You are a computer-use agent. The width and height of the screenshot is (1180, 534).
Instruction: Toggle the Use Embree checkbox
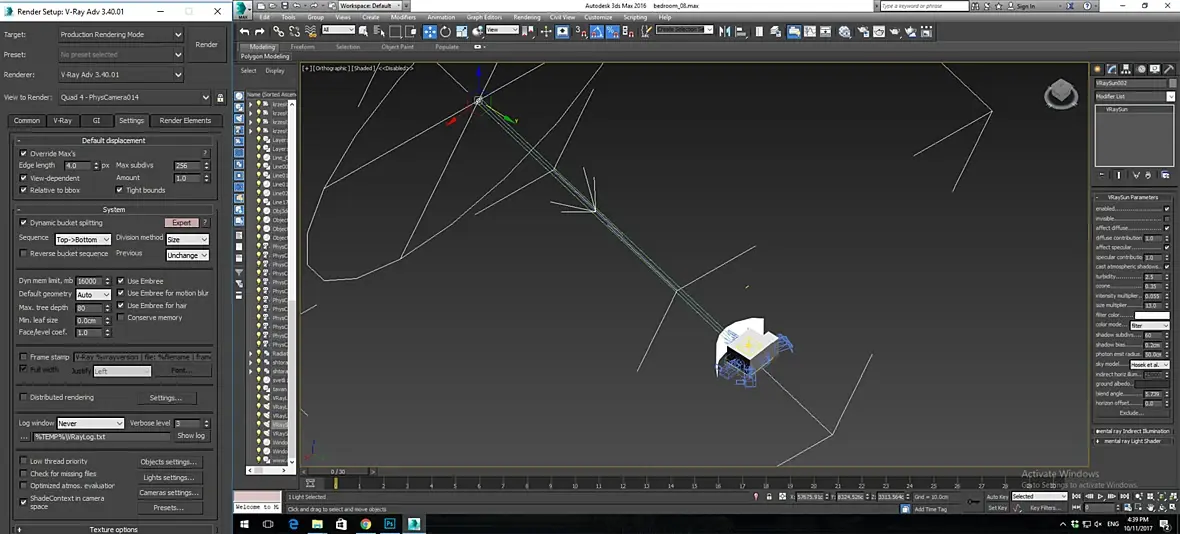tap(121, 281)
